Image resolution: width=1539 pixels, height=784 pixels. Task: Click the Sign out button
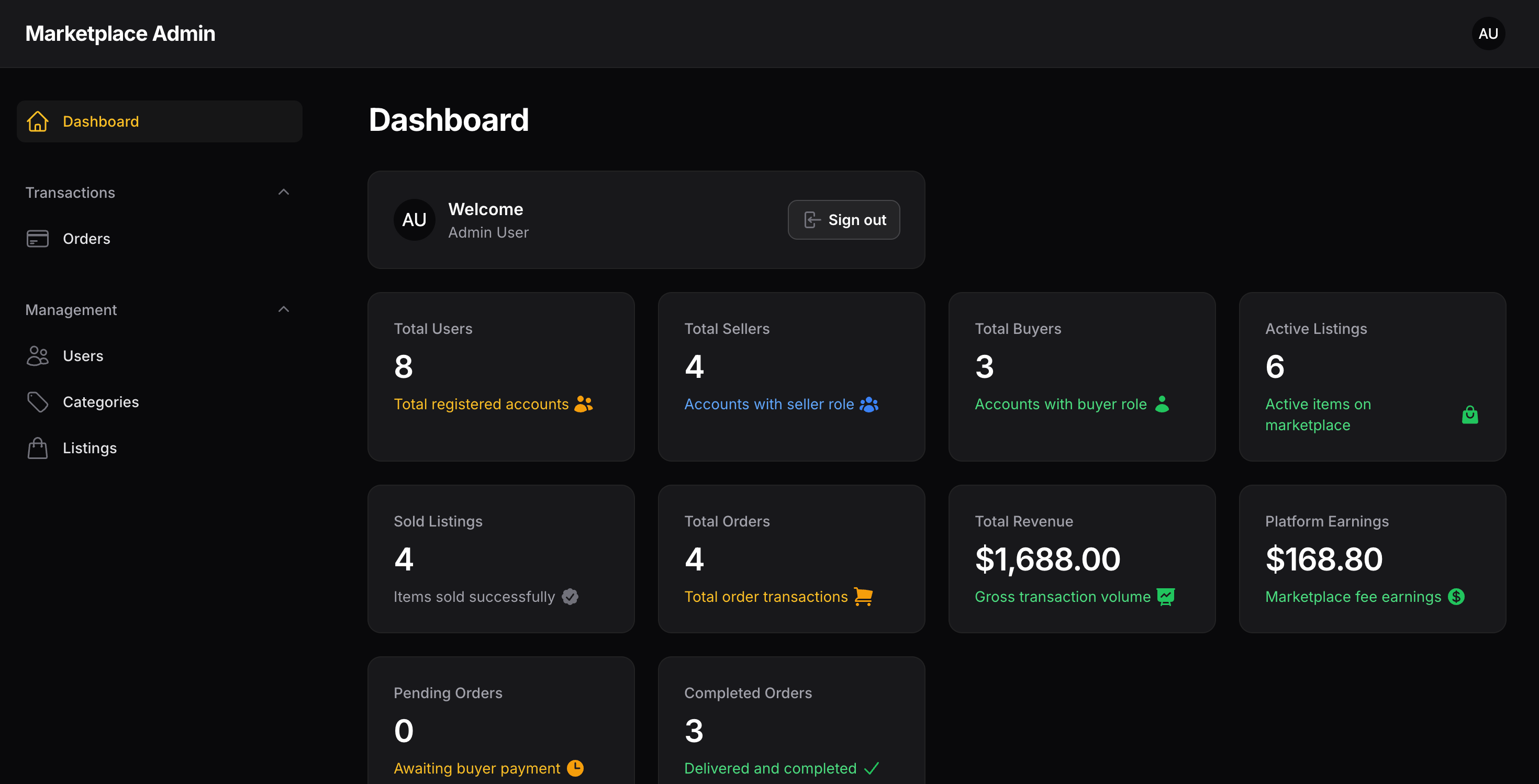point(844,220)
